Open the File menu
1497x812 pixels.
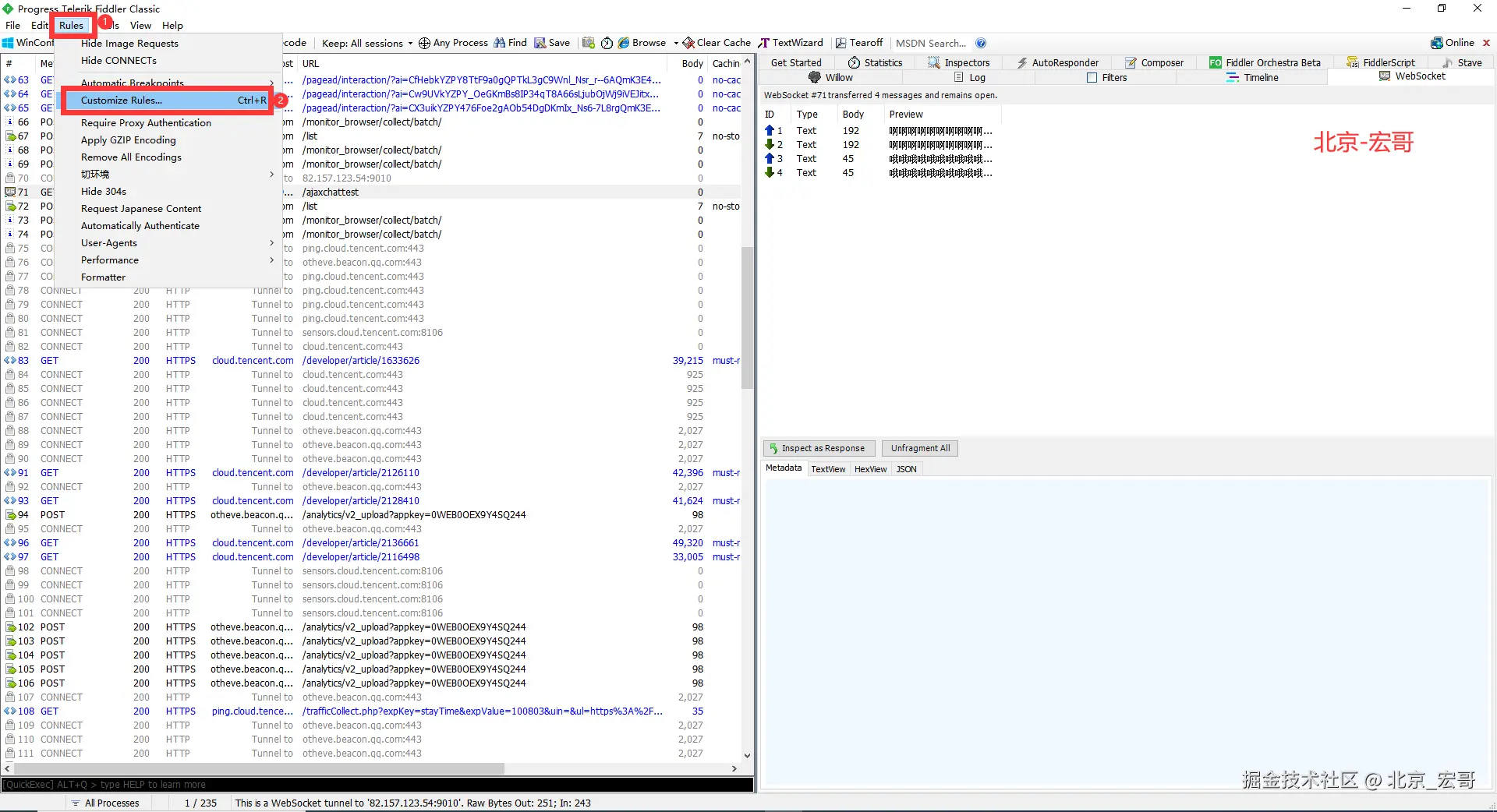coord(13,25)
